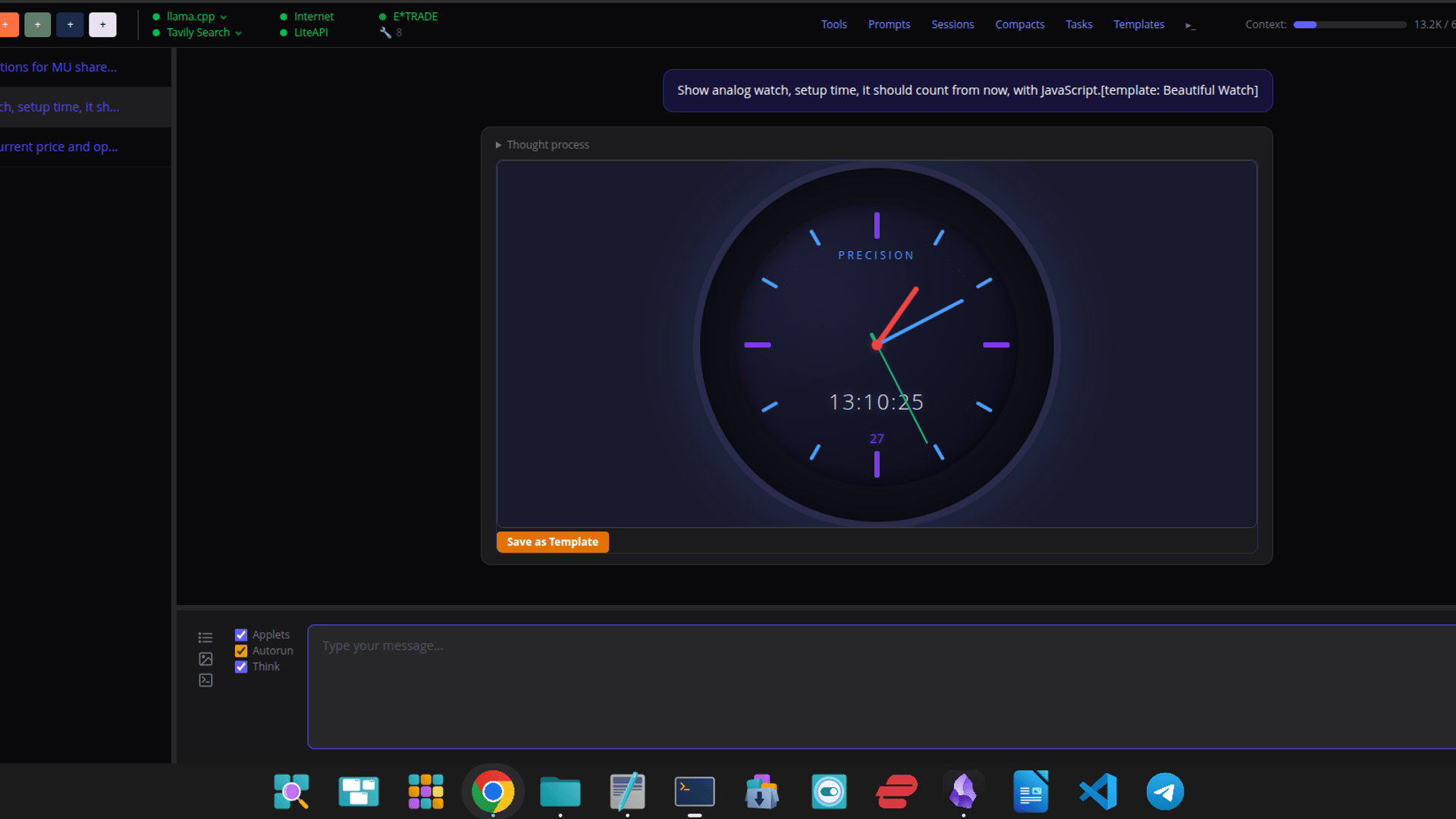Open the Prompts menu

pyautogui.click(x=889, y=24)
